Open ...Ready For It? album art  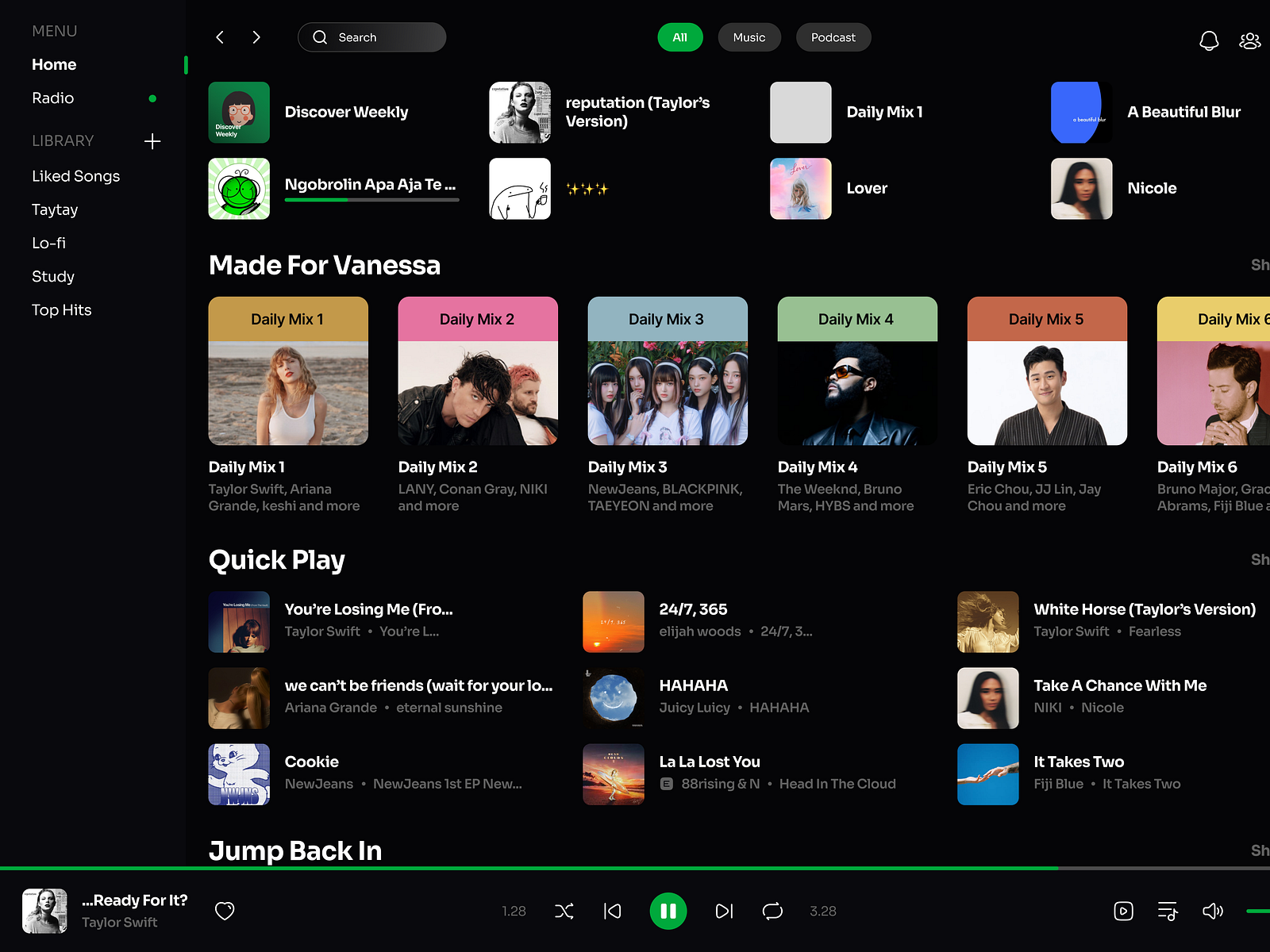click(44, 911)
